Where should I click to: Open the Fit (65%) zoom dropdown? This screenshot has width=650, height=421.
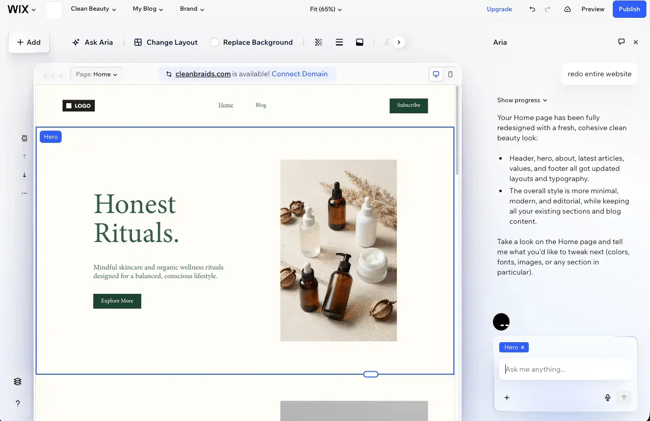[325, 9]
